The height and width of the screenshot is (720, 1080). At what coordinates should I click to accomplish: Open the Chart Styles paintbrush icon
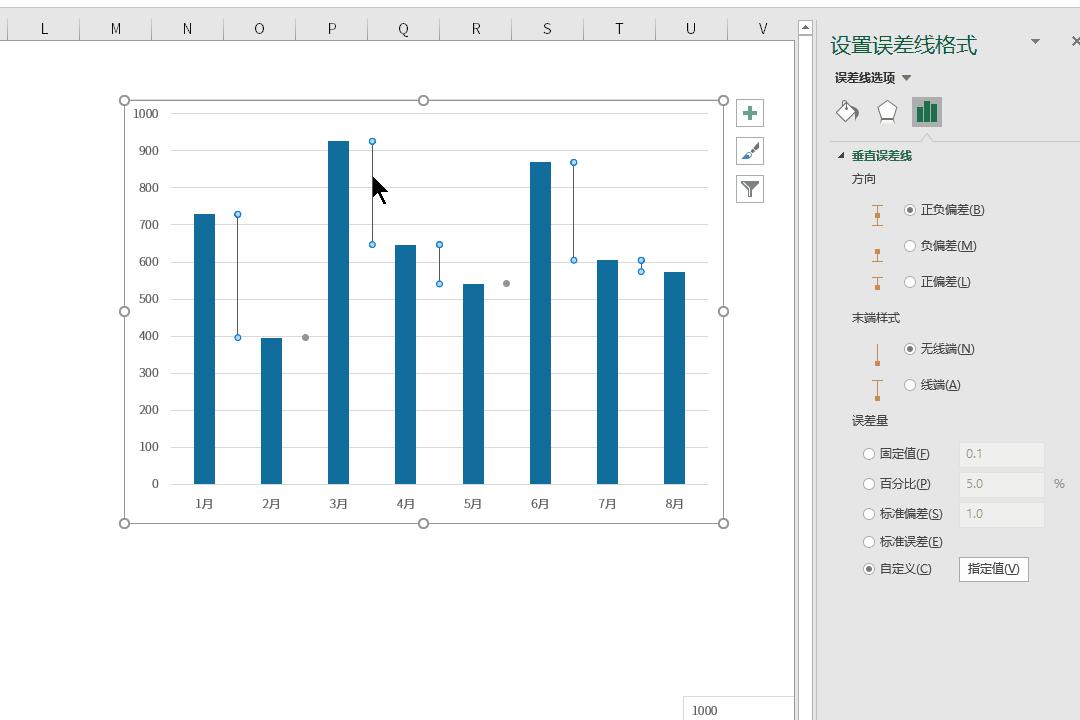coord(749,151)
